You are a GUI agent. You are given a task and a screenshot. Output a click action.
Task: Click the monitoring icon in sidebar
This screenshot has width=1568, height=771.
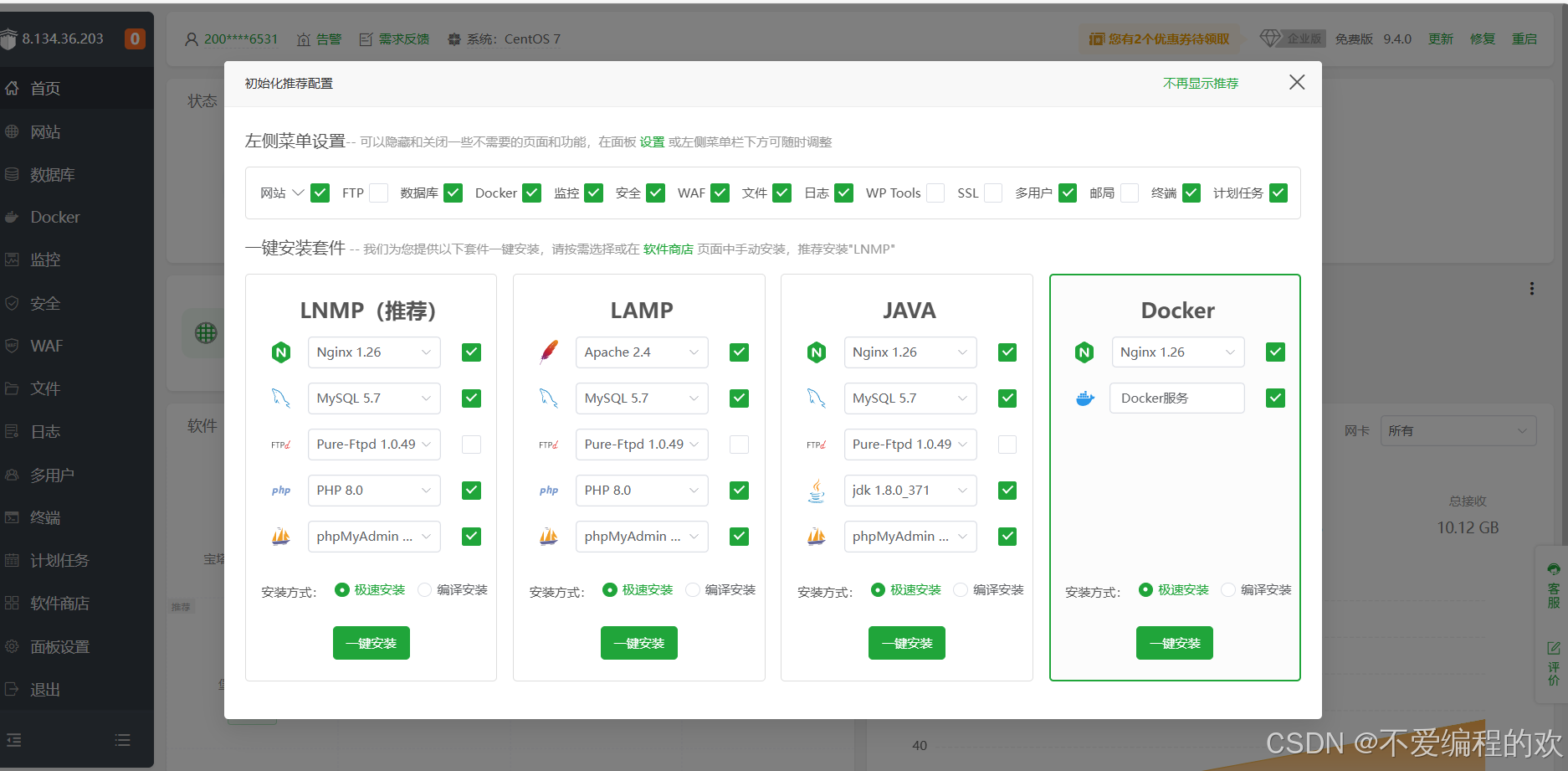click(x=12, y=260)
